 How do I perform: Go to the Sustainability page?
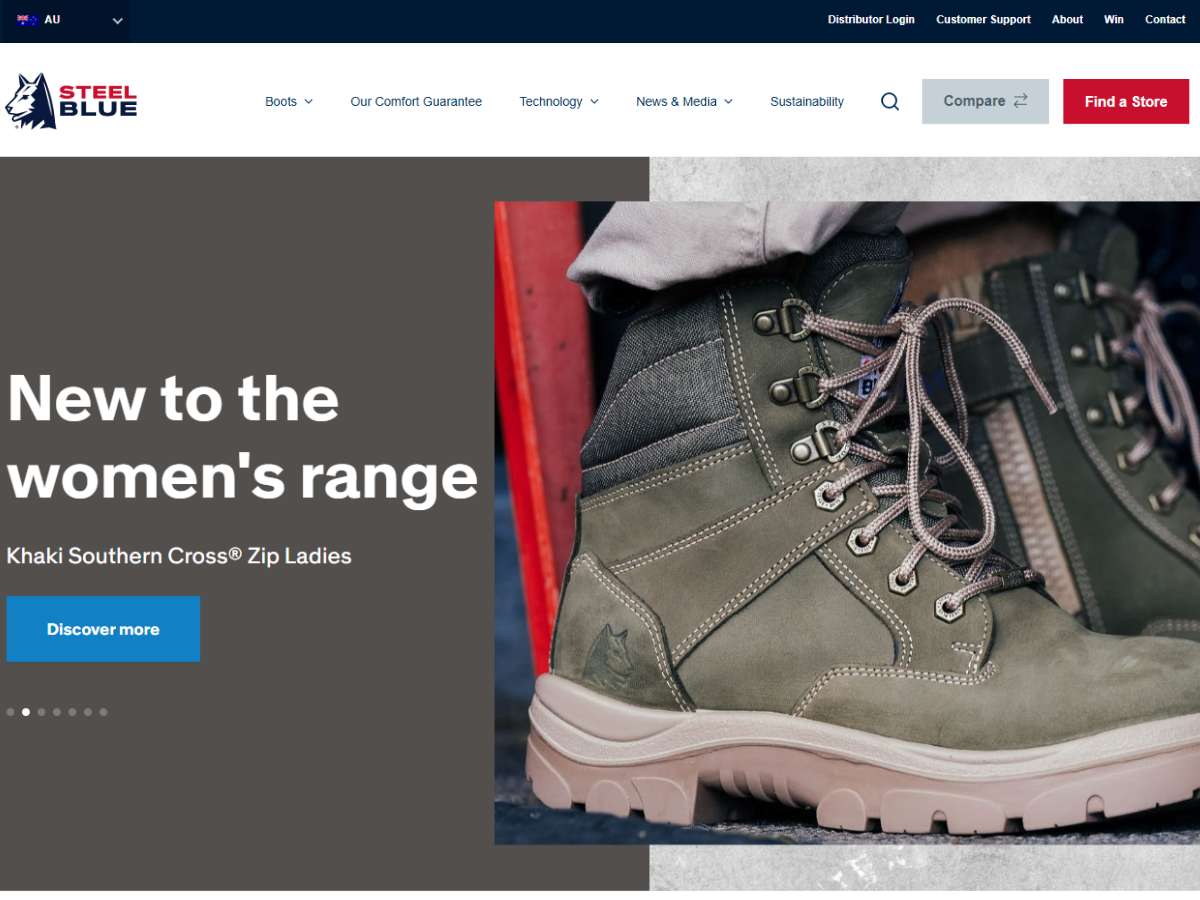tap(807, 101)
